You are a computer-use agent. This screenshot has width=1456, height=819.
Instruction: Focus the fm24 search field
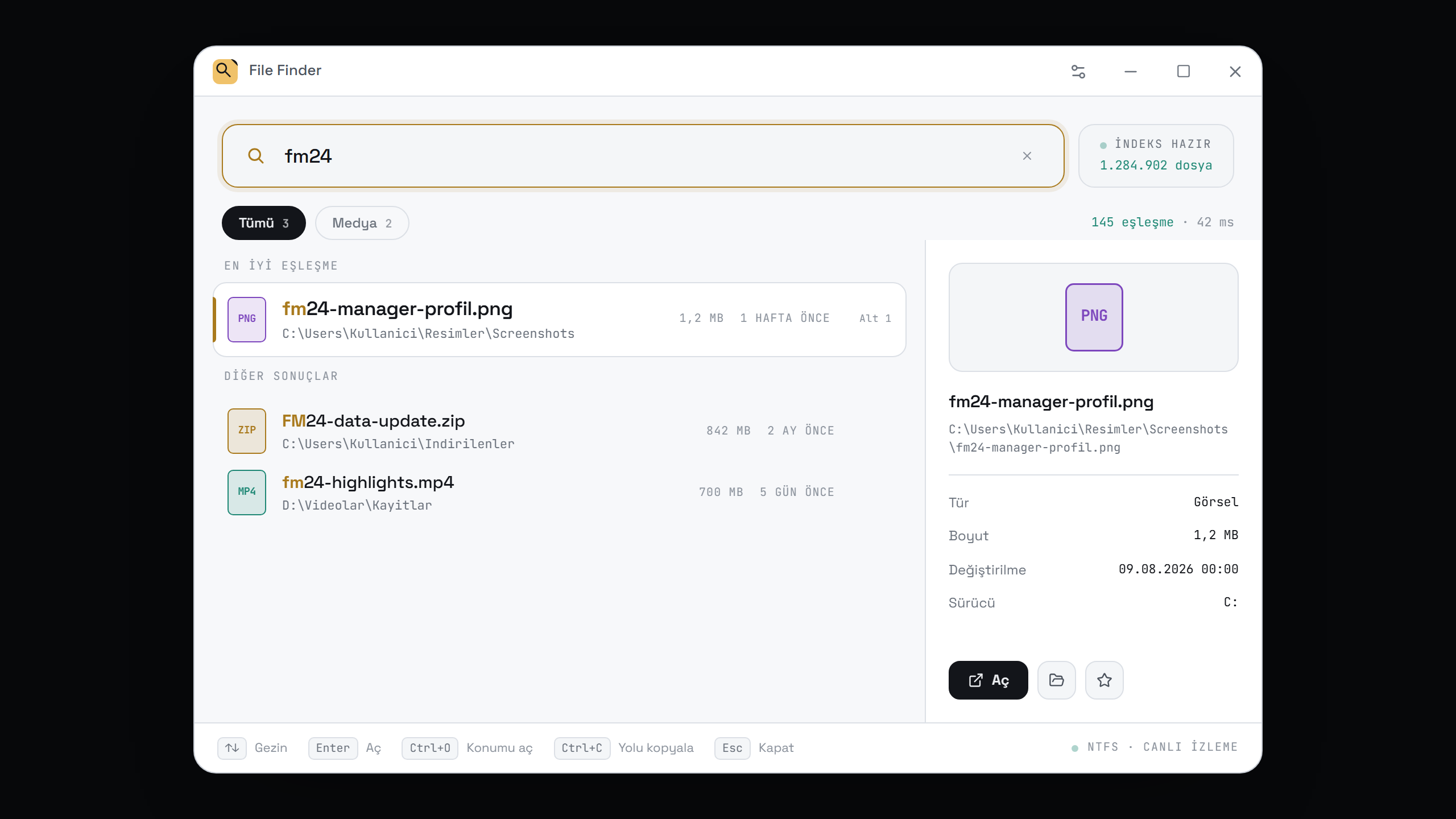pos(643,156)
